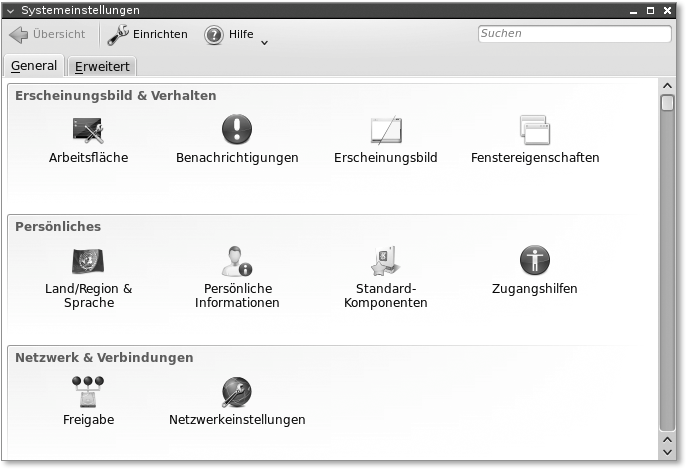
Task: Expand the toolbar overflow arrow next to Hilfe
Action: (x=264, y=42)
